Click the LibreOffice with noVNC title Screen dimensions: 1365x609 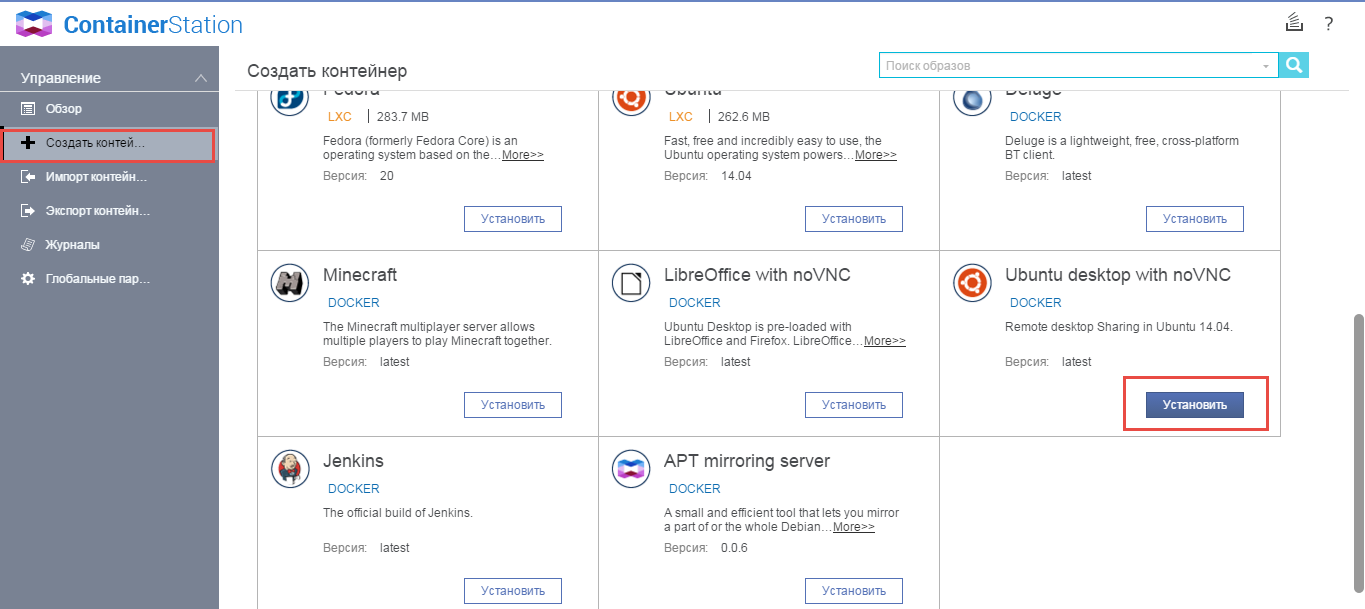757,275
